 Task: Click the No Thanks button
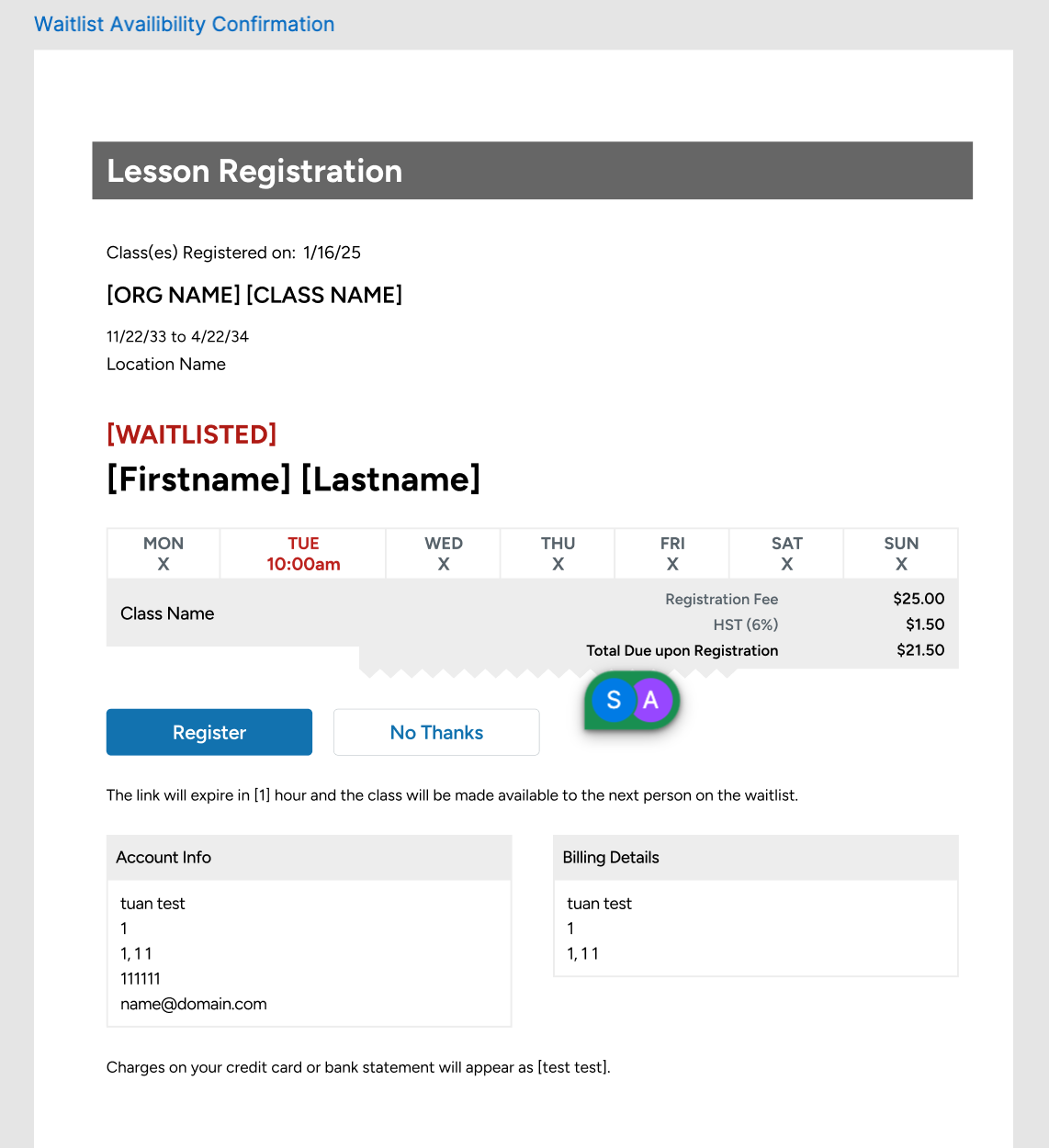pyautogui.click(x=436, y=732)
